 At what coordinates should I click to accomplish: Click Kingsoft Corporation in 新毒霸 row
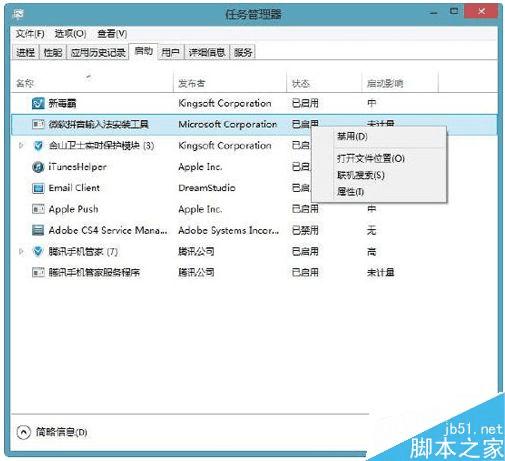click(x=225, y=103)
